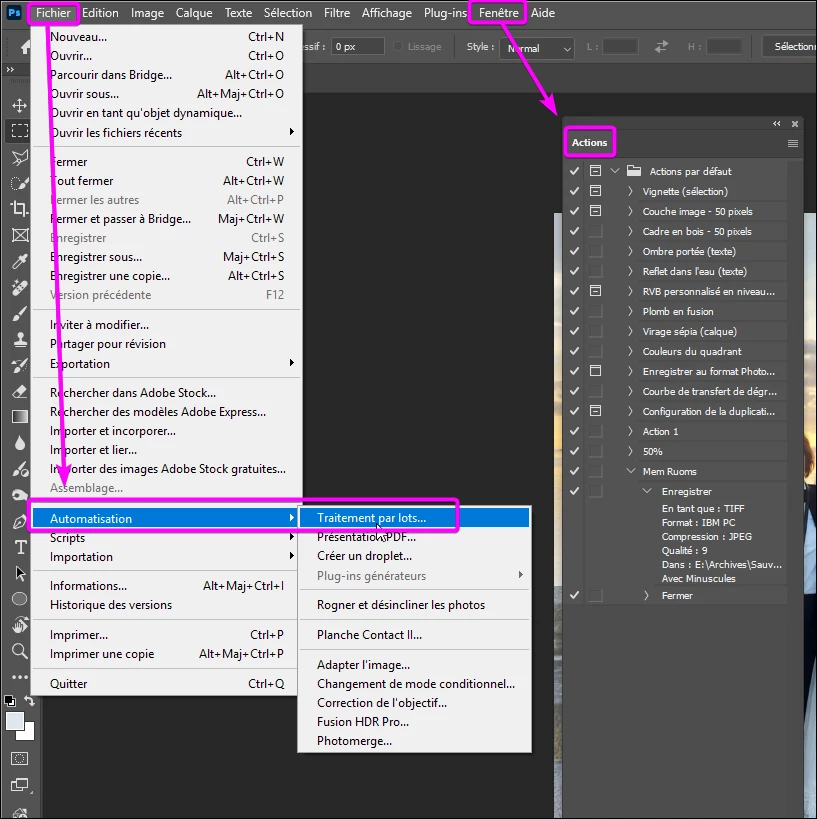Screen dimensions: 817x819
Task: Toggle checkmark for the 50% action
Action: (x=574, y=451)
